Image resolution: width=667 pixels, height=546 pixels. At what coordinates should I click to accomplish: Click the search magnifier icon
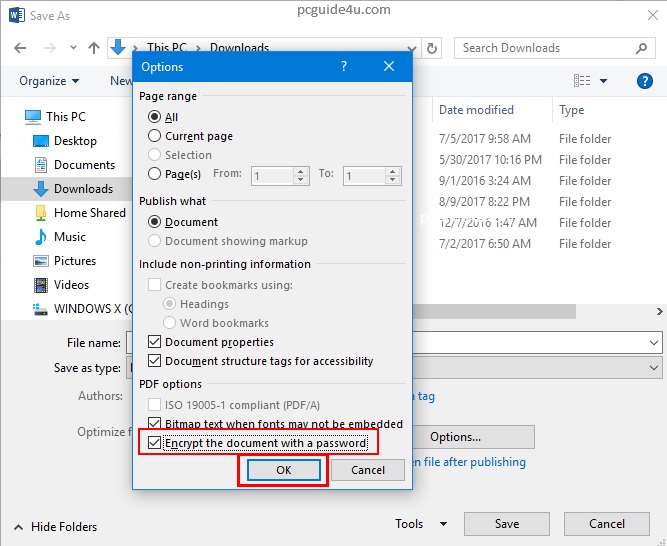pyautogui.click(x=640, y=48)
